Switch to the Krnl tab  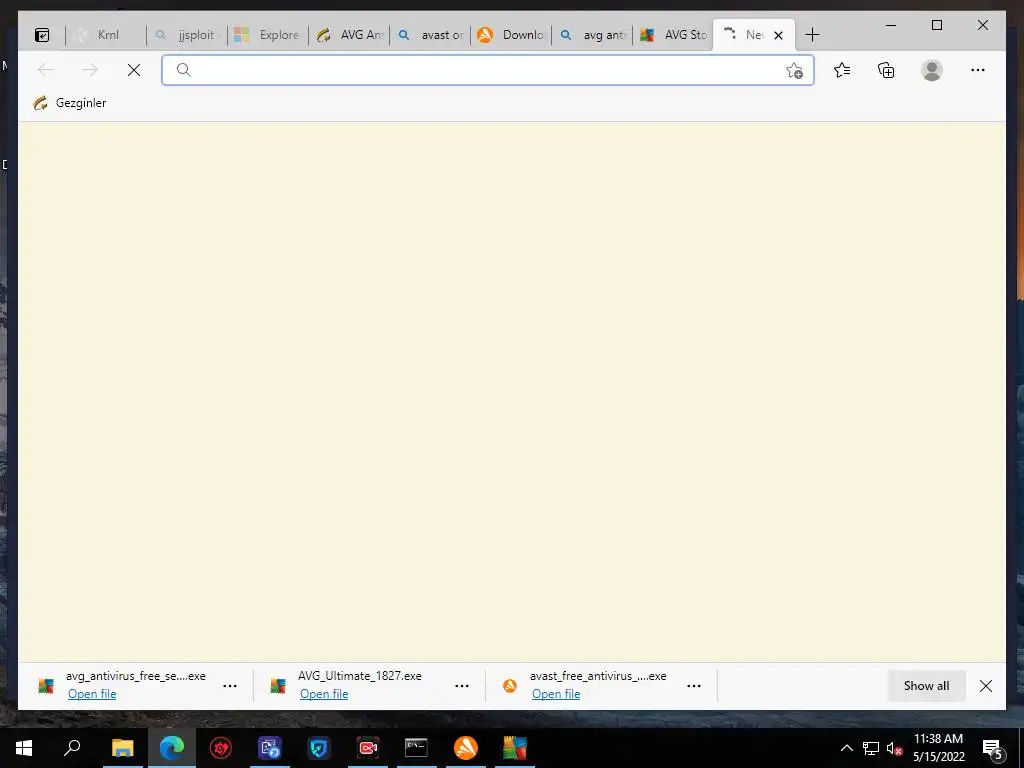(106, 35)
